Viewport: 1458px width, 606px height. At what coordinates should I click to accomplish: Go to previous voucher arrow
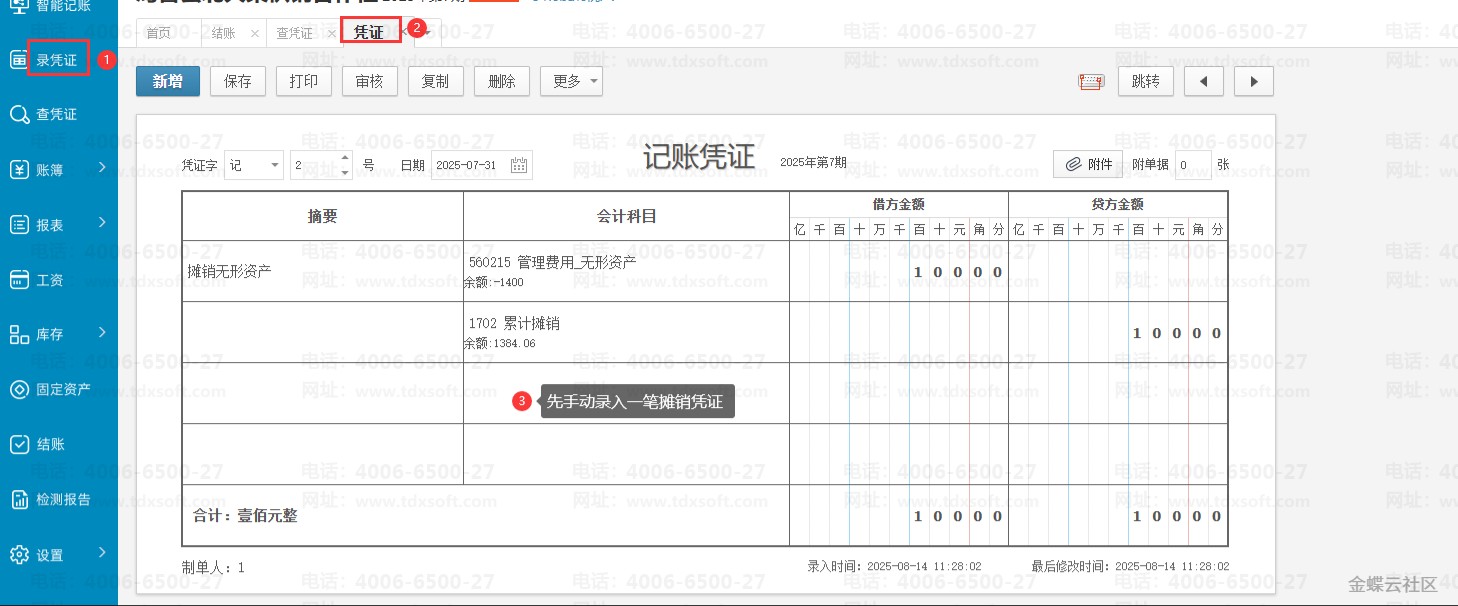pyautogui.click(x=1203, y=82)
